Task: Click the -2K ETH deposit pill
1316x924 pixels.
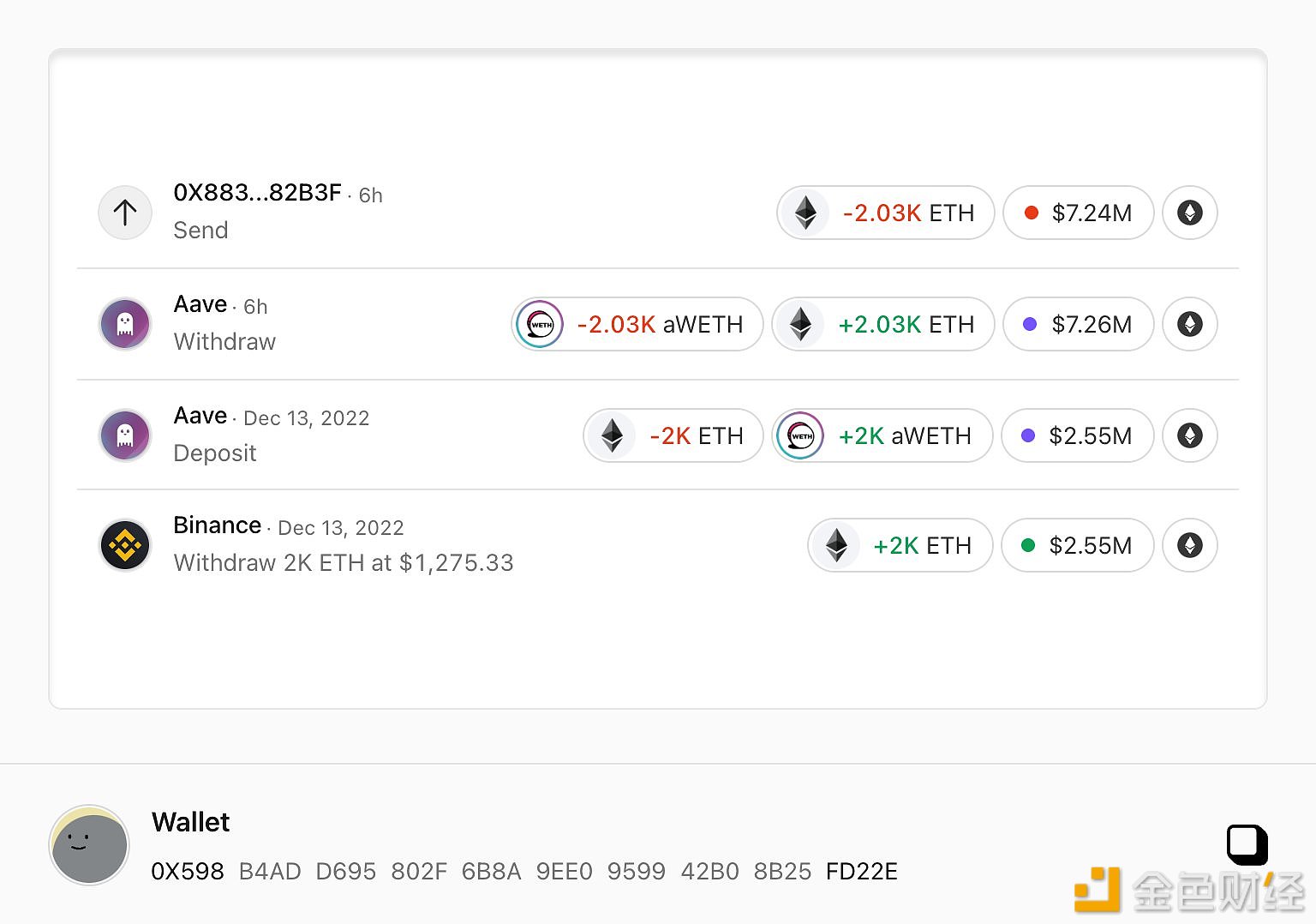Action: 673,435
